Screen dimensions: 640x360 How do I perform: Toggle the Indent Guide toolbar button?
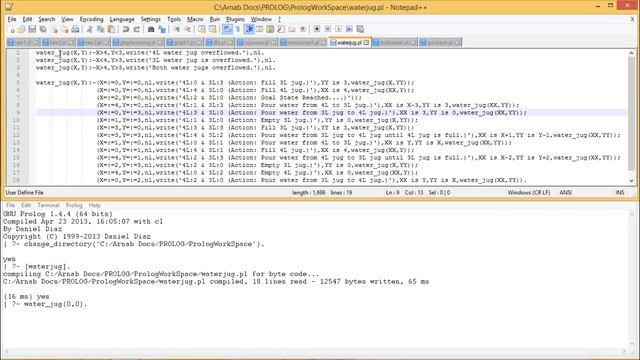[x=249, y=29]
